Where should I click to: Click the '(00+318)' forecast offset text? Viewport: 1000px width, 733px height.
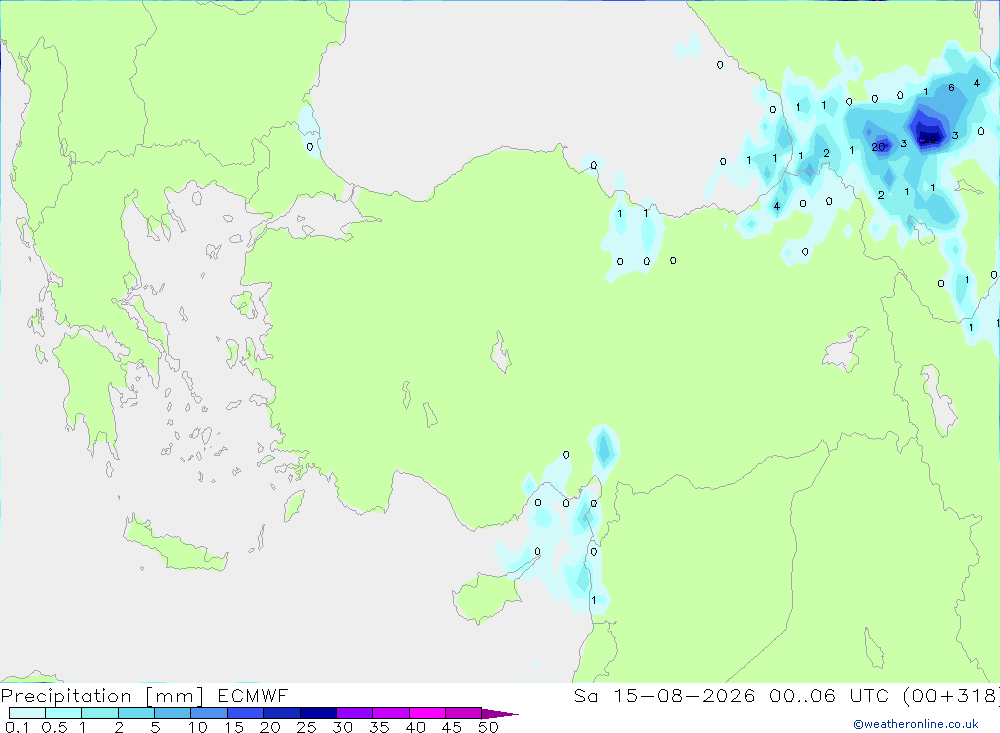952,695
